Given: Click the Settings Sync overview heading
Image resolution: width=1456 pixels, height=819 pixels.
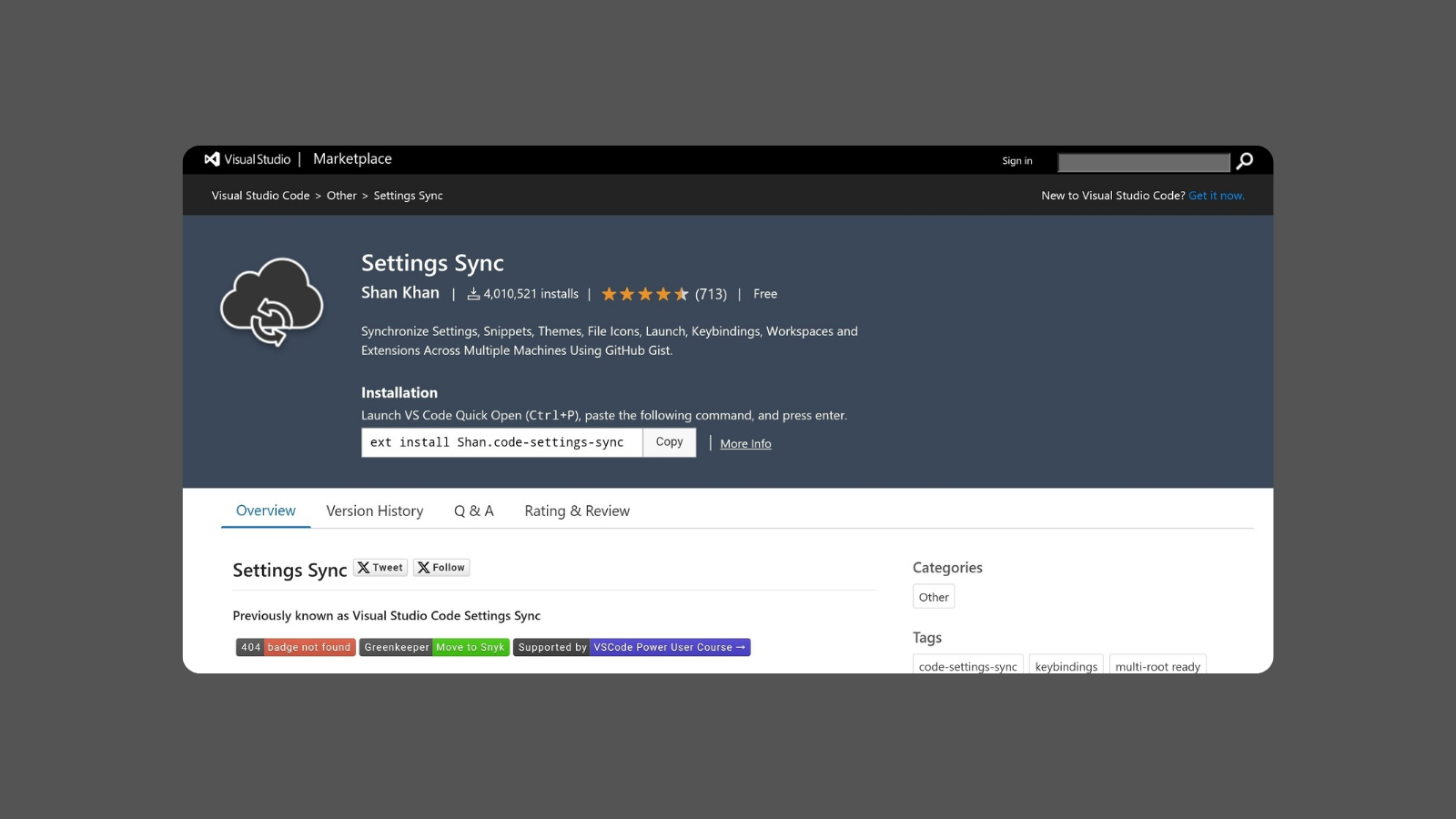Looking at the screenshot, I should tap(289, 571).
